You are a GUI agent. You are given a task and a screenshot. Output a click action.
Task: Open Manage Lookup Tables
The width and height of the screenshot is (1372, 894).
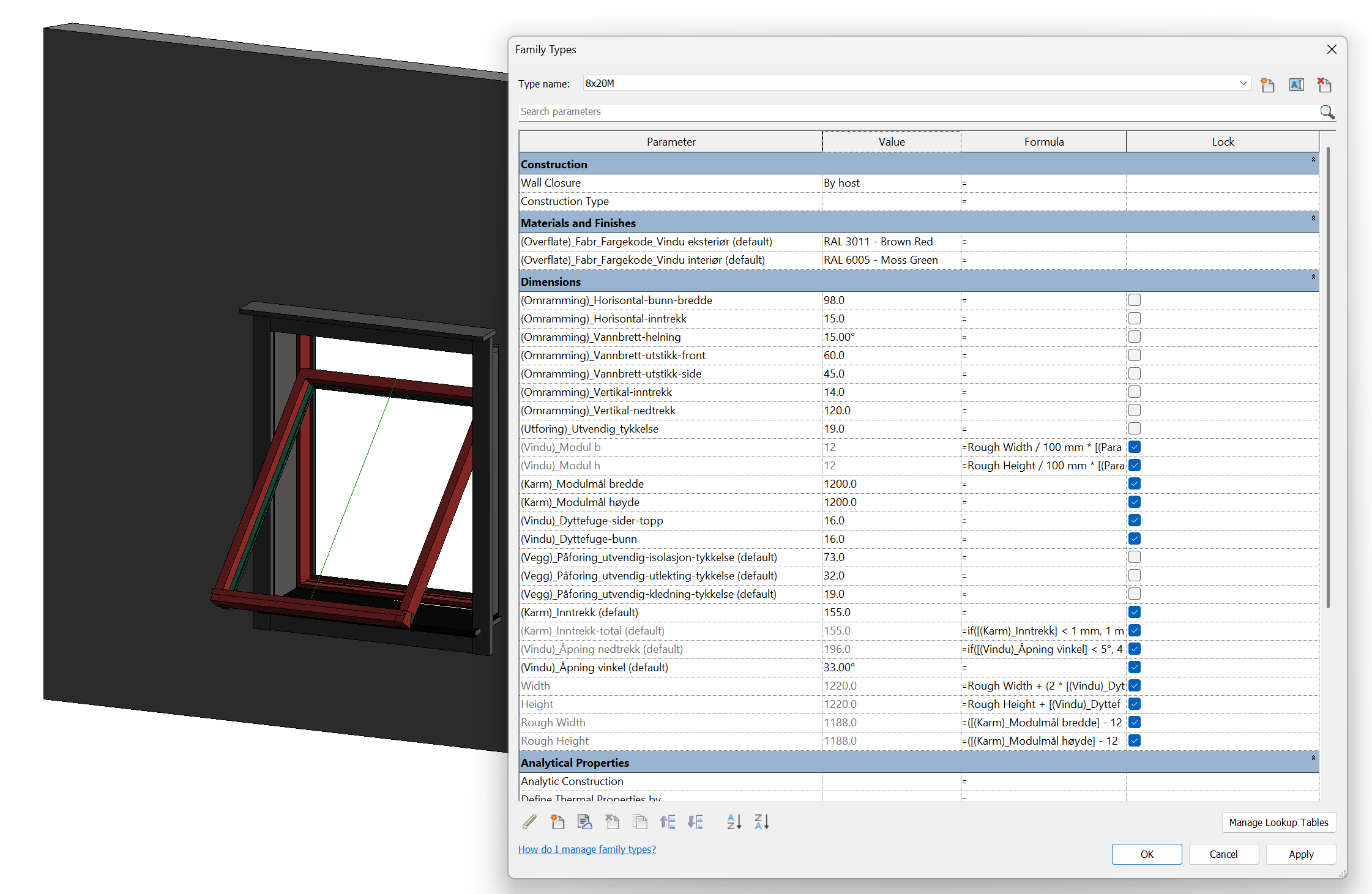coord(1278,822)
